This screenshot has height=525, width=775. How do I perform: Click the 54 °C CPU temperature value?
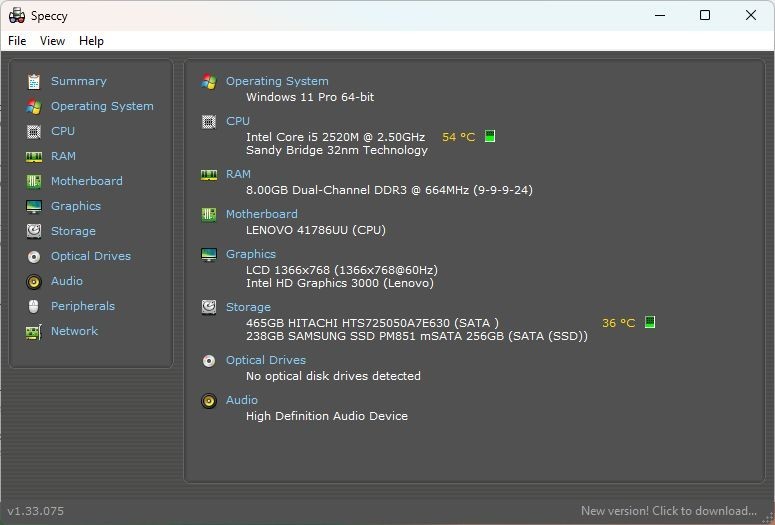tap(458, 137)
